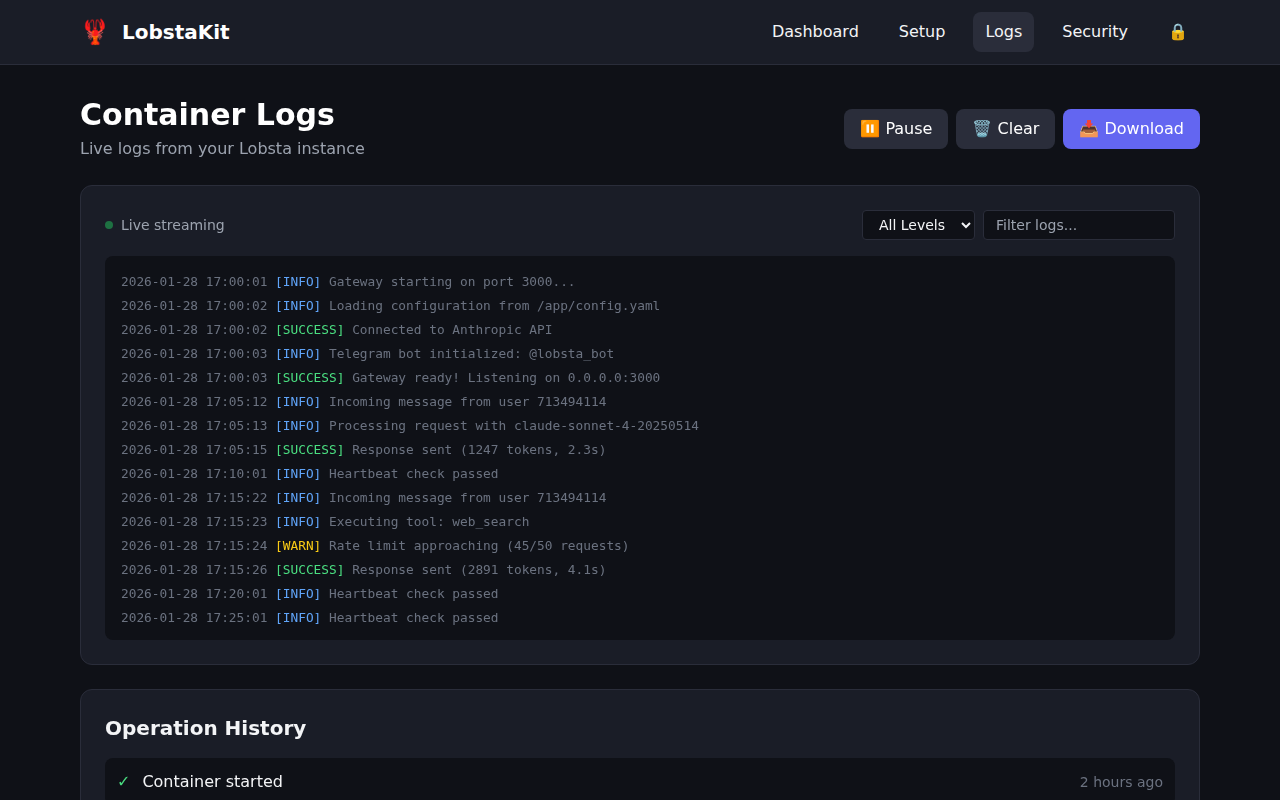Click the green checkmark beside Container started
This screenshot has width=1280, height=800.
tap(123, 781)
